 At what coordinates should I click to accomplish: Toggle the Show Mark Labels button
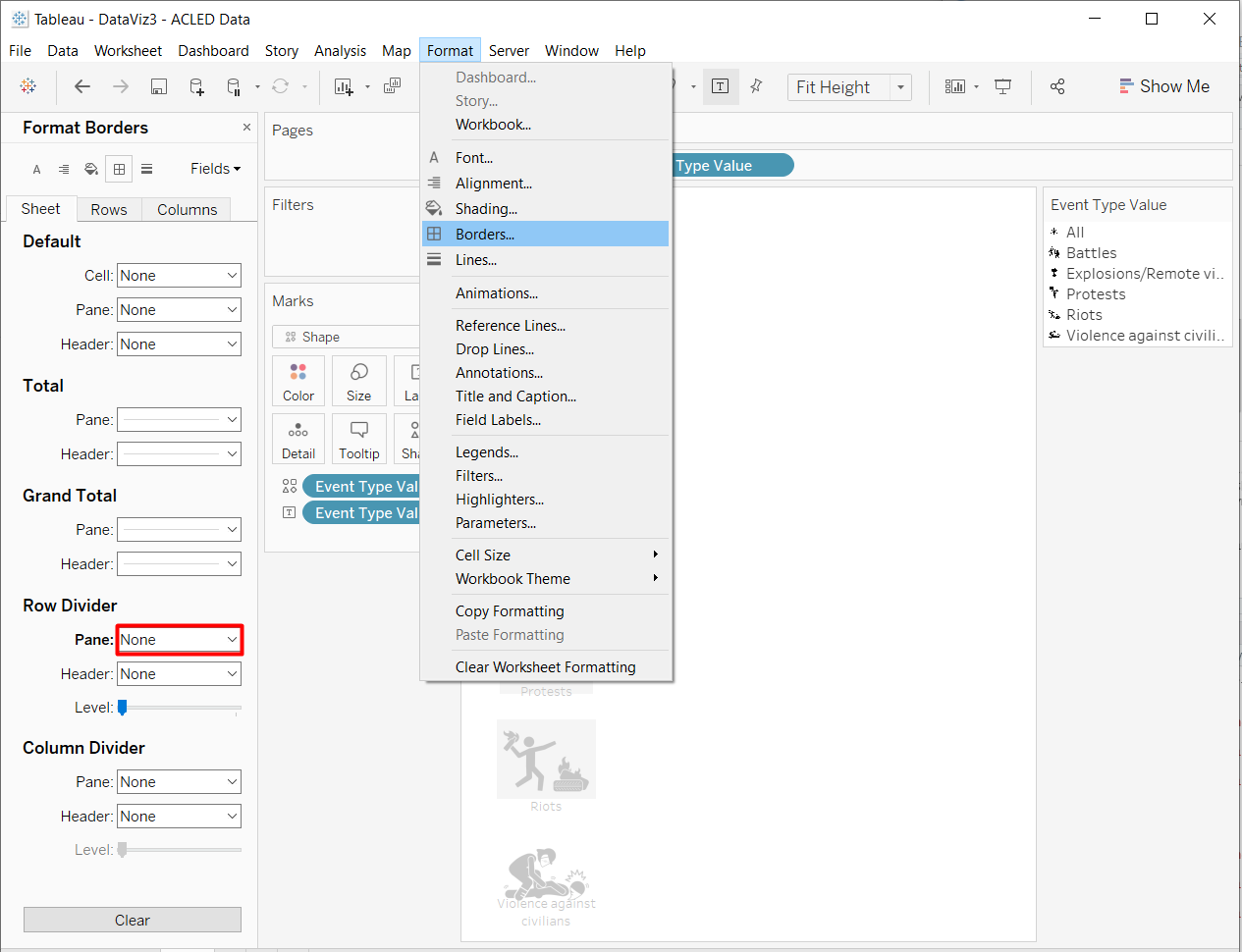pos(720,86)
